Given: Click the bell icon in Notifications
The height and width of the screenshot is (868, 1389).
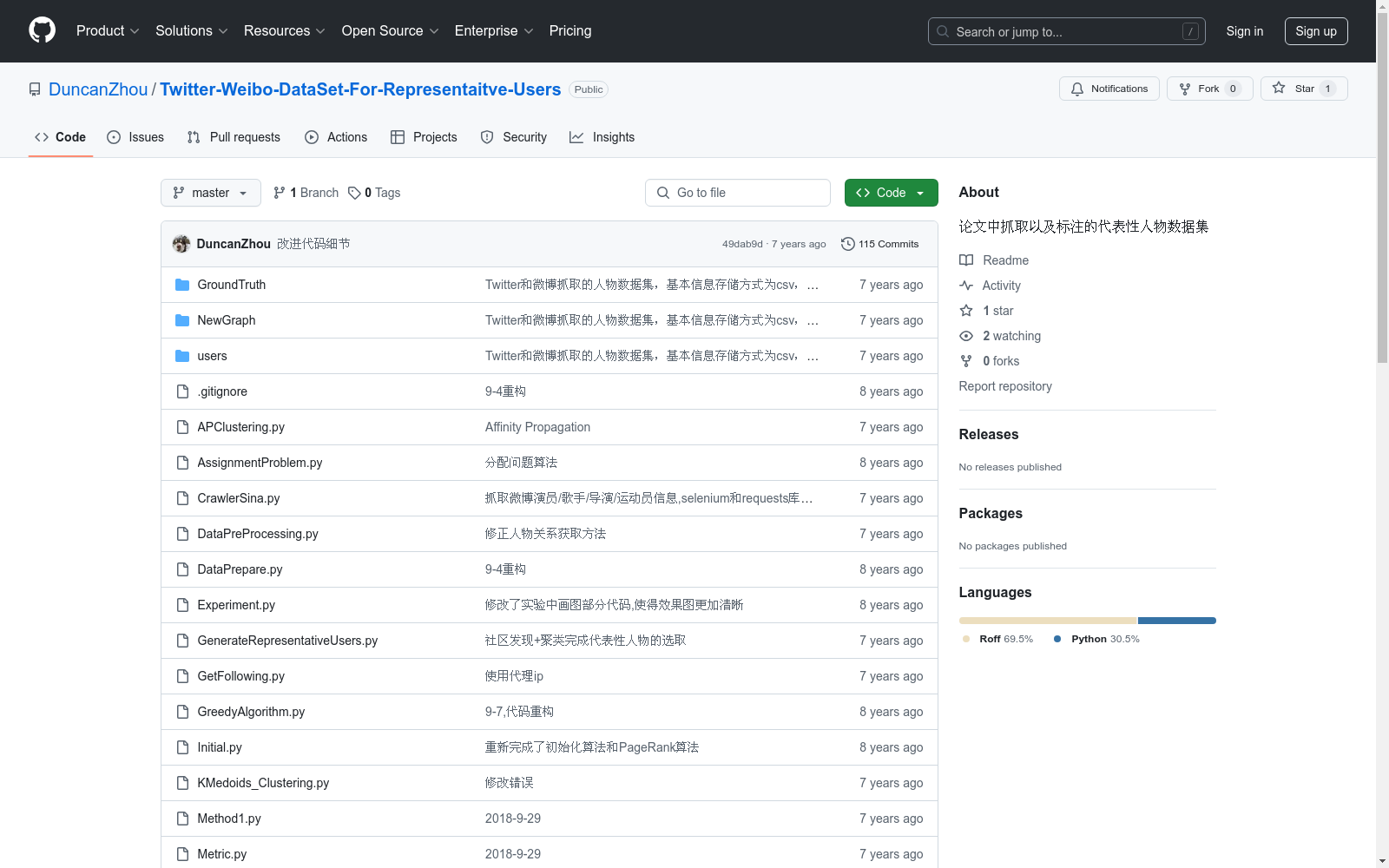Looking at the screenshot, I should [1077, 89].
